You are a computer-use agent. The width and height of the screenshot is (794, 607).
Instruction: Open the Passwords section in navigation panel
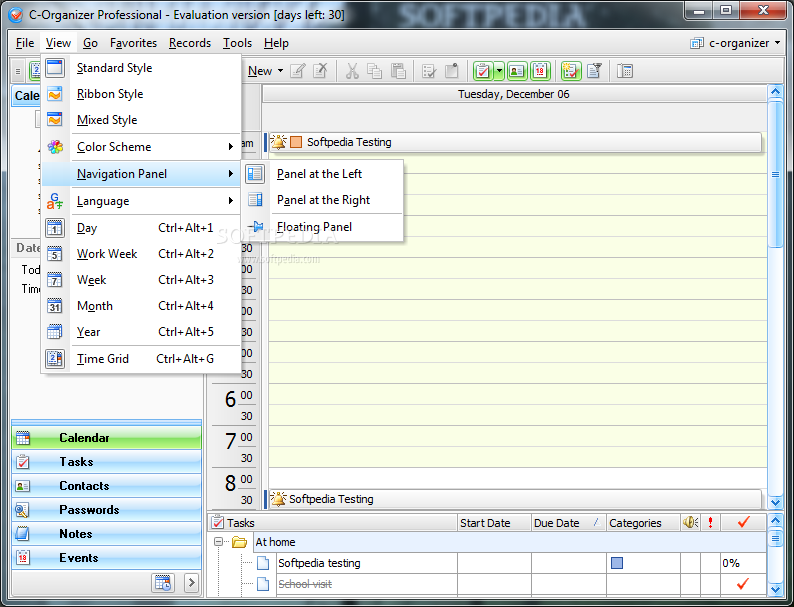pyautogui.click(x=106, y=510)
